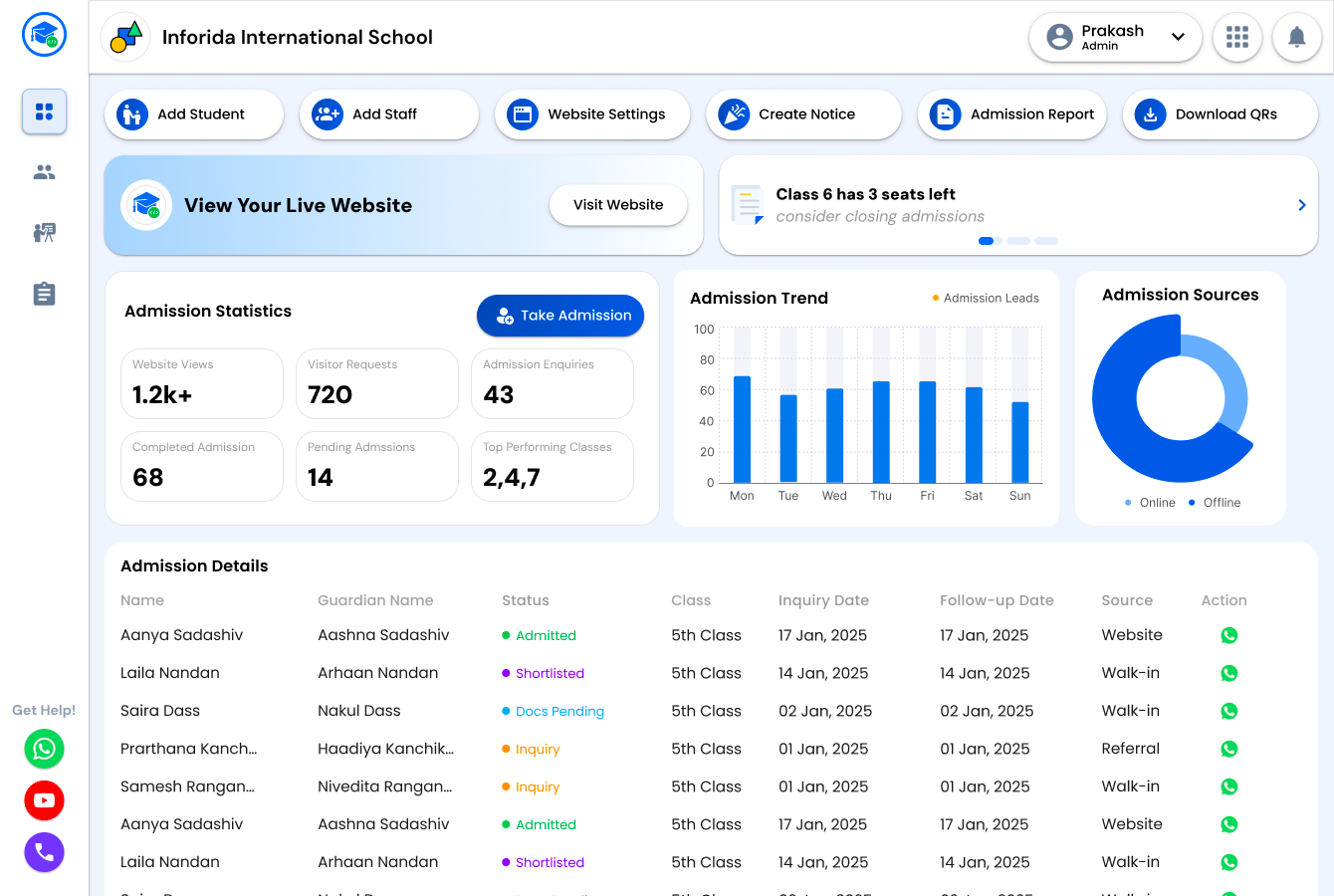Open Website Settings from quick actions

click(x=592, y=114)
